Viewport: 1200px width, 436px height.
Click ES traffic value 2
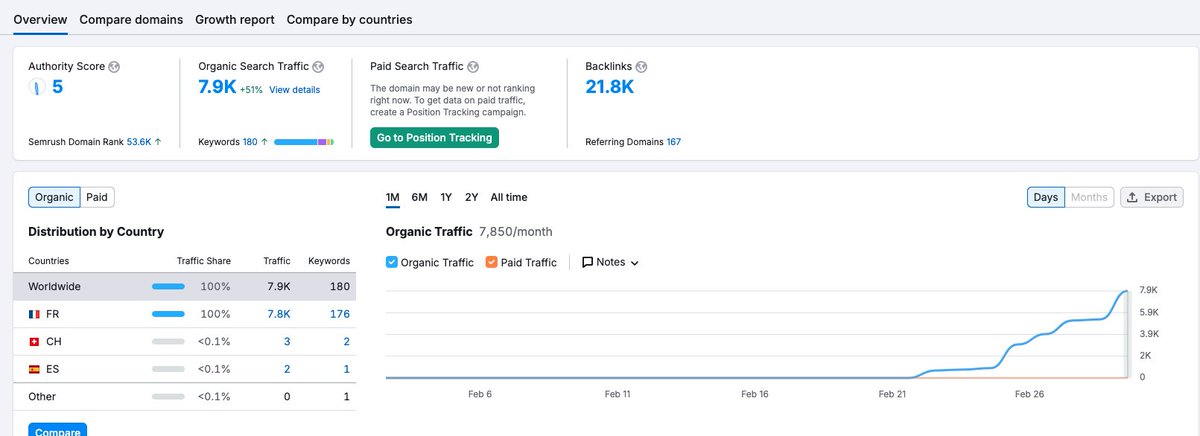point(287,369)
